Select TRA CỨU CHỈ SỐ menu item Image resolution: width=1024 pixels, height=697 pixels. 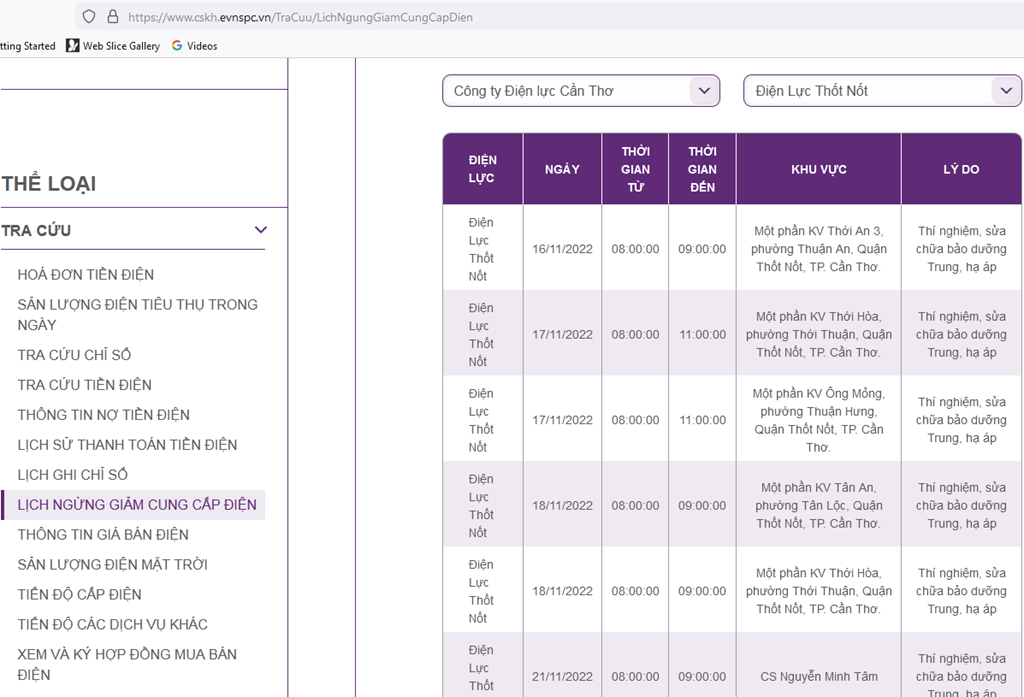tap(74, 355)
